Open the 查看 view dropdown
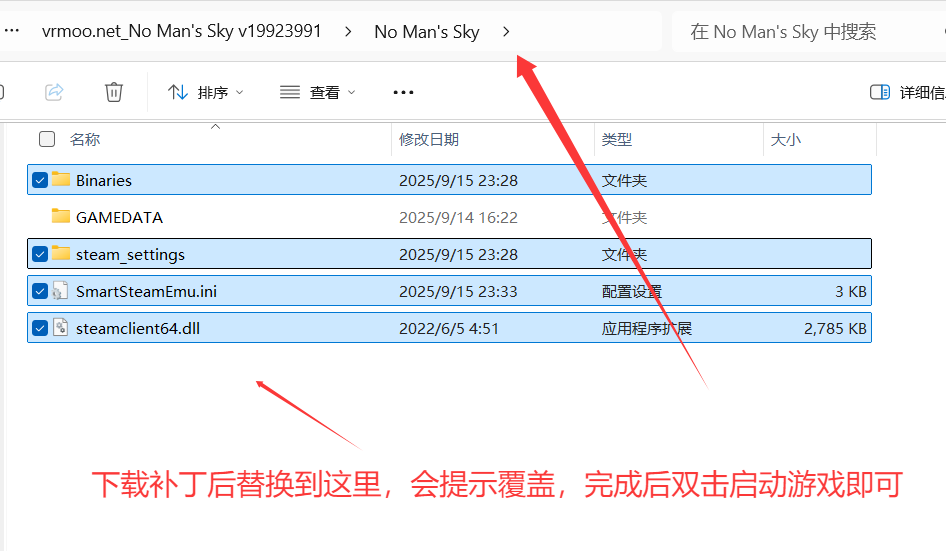The width and height of the screenshot is (946, 551). [318, 92]
